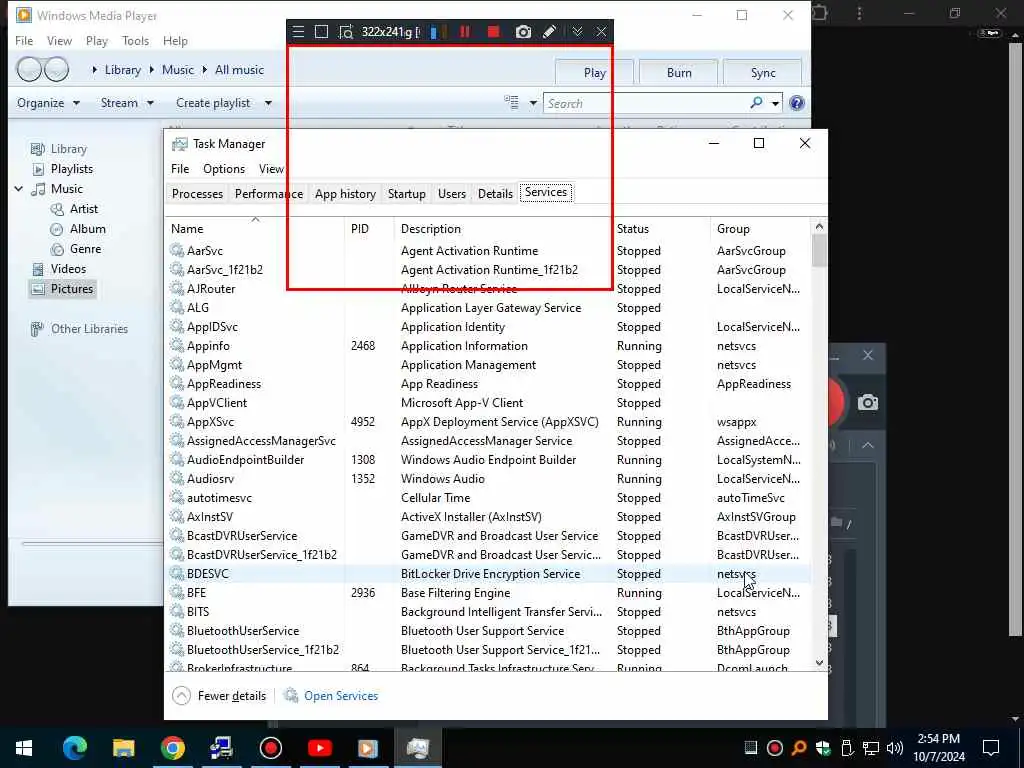Activate the pencil drawing tool in recorder toolbar
The height and width of the screenshot is (768, 1024).
[550, 31]
